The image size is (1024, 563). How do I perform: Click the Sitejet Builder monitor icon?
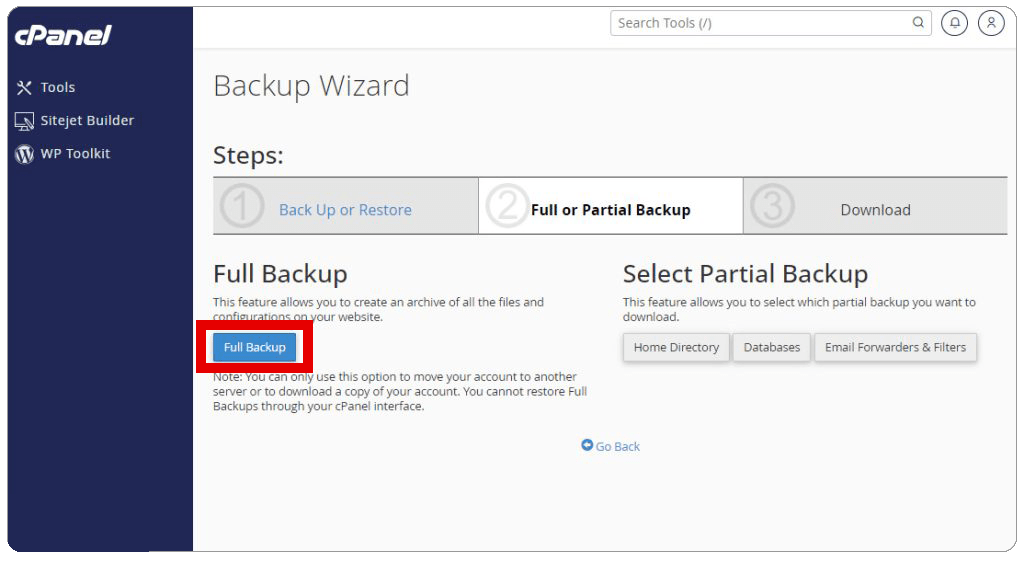24,121
